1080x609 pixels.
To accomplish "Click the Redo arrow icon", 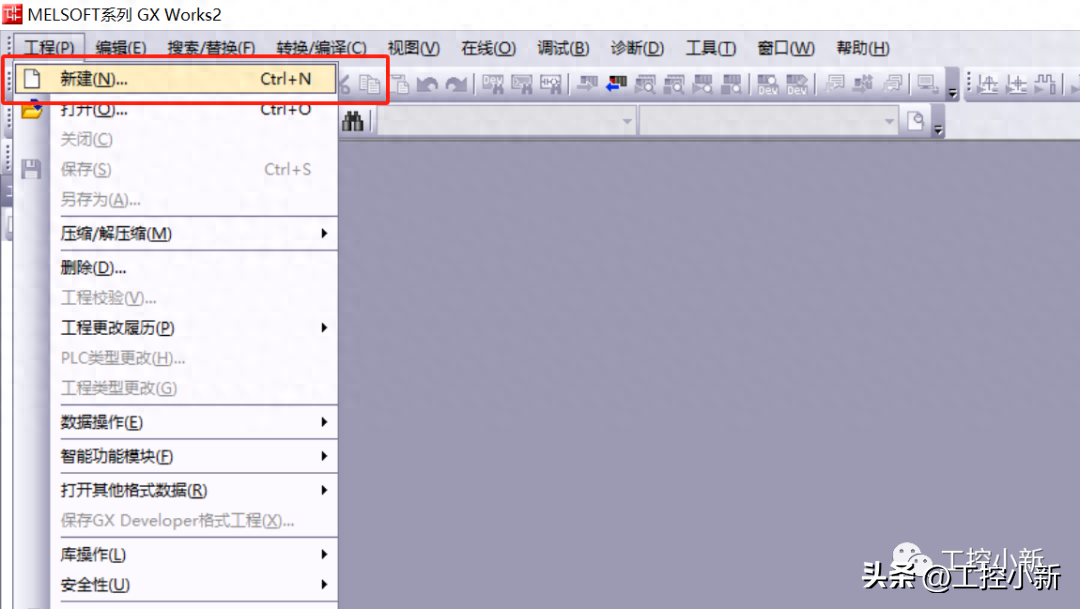I will (x=456, y=85).
